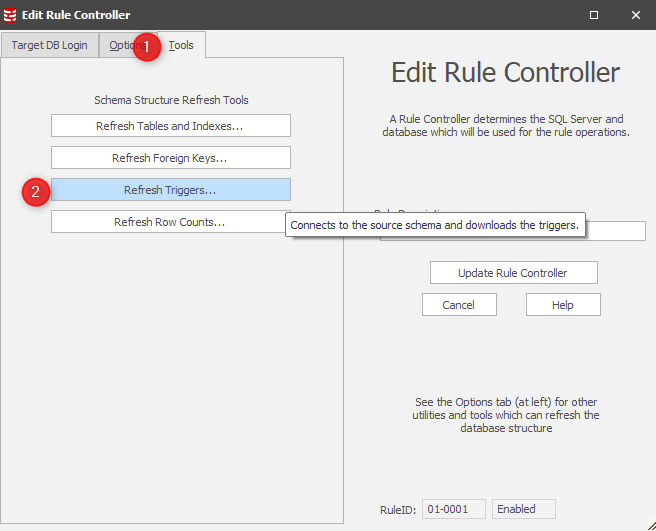Click the Enabled status field

tap(523, 509)
